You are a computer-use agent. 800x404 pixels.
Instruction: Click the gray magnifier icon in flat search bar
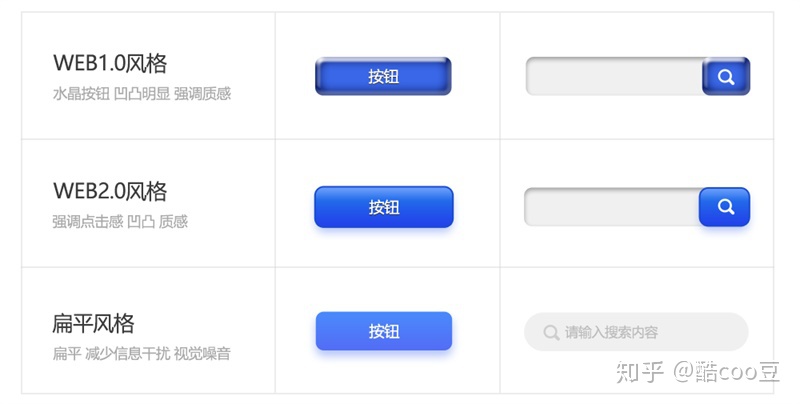coord(551,333)
